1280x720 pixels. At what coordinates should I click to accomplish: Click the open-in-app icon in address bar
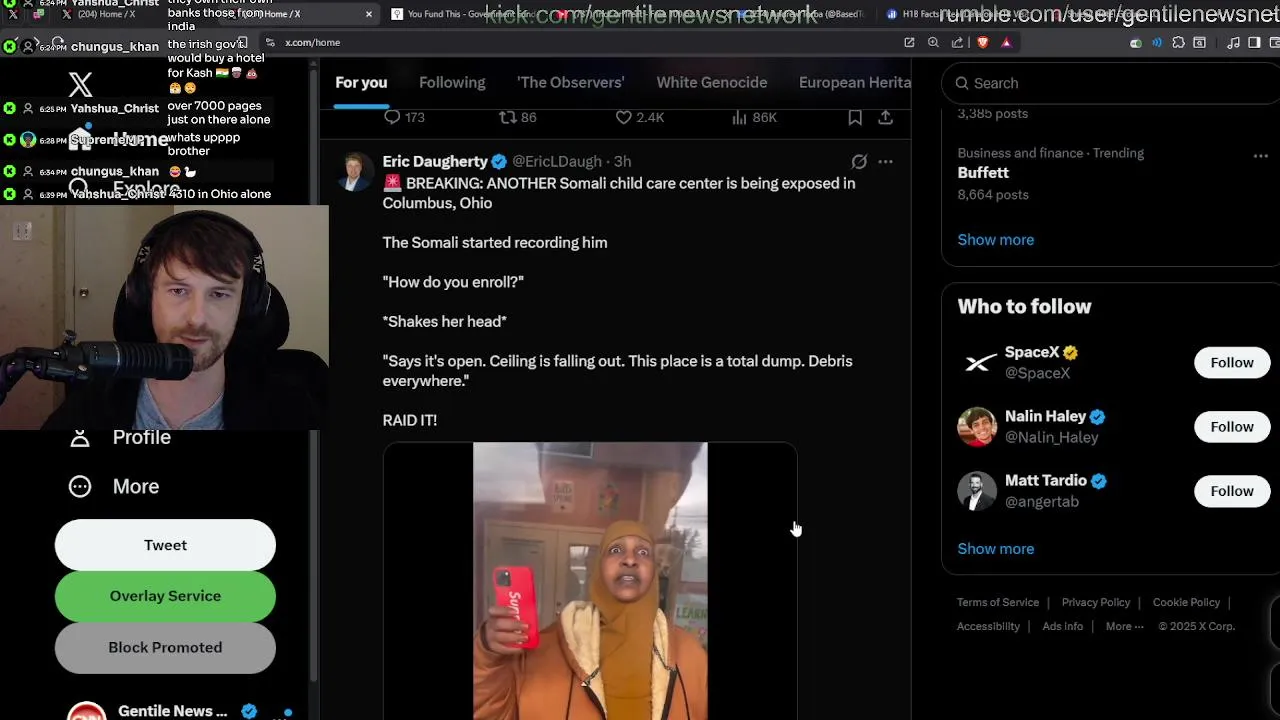pyautogui.click(x=909, y=42)
